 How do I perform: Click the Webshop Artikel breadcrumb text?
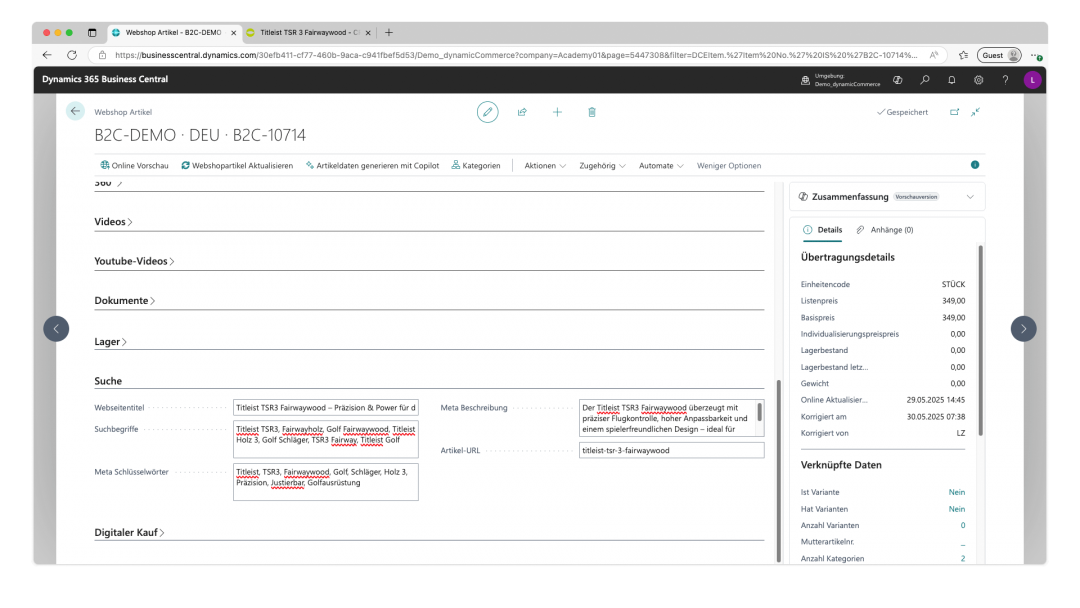(x=123, y=112)
